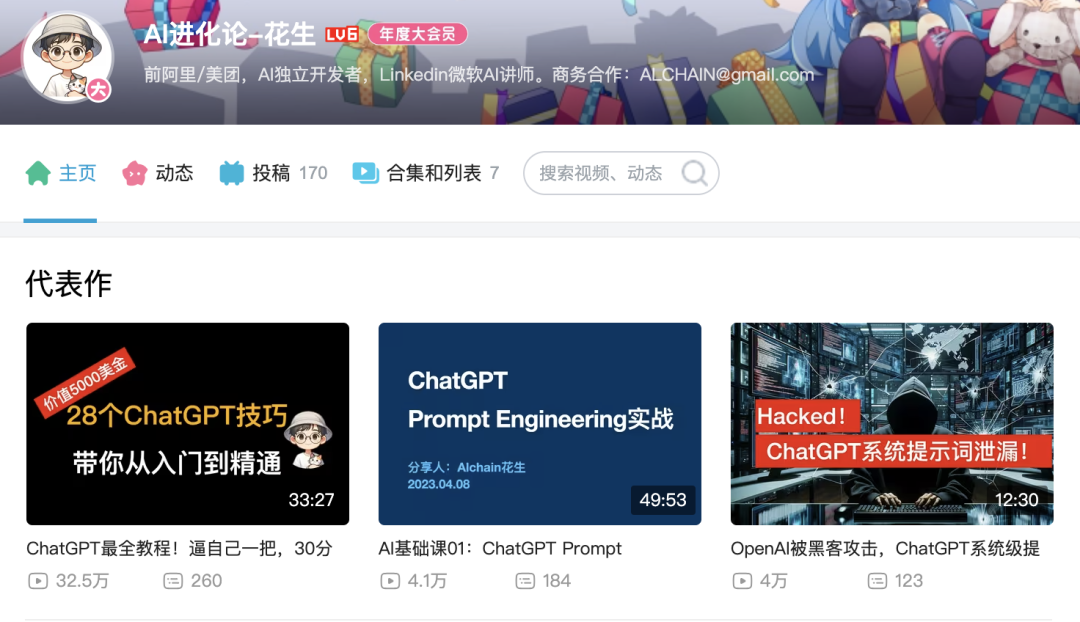The height and width of the screenshot is (622, 1080).
Task: Click the danmaku icon beside 184
Action: [x=525, y=581]
